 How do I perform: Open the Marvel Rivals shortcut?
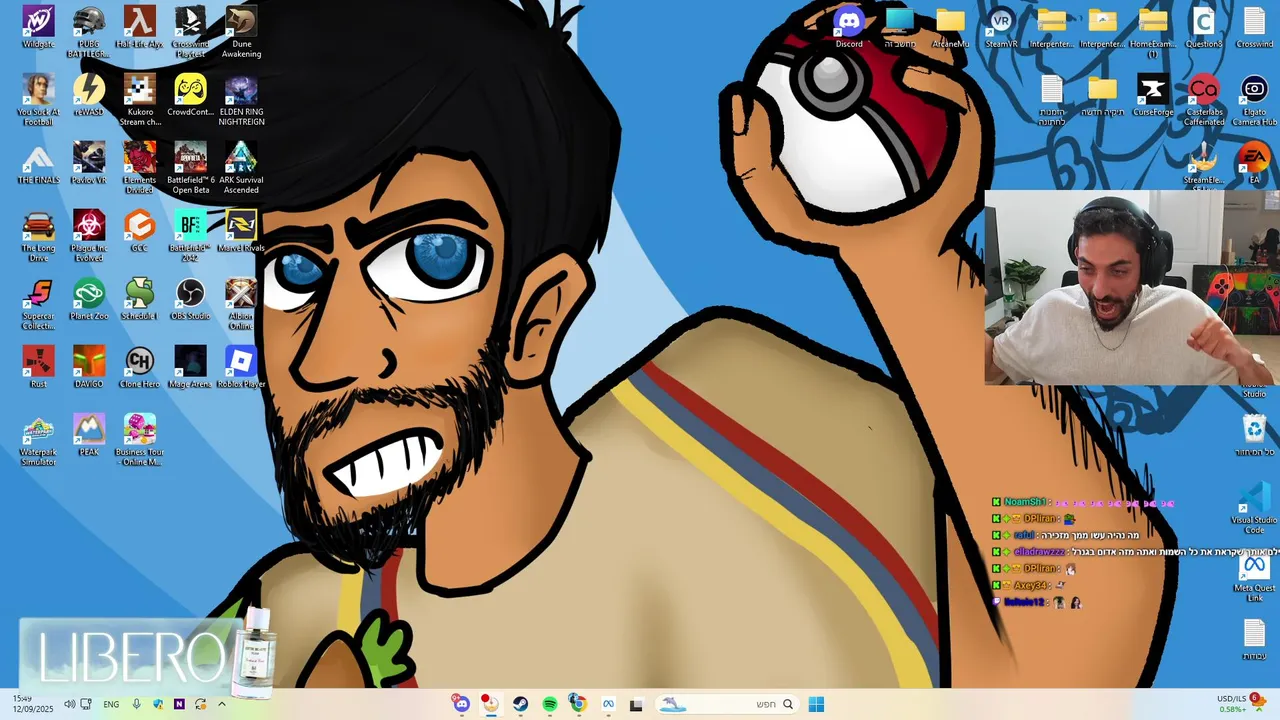[241, 231]
